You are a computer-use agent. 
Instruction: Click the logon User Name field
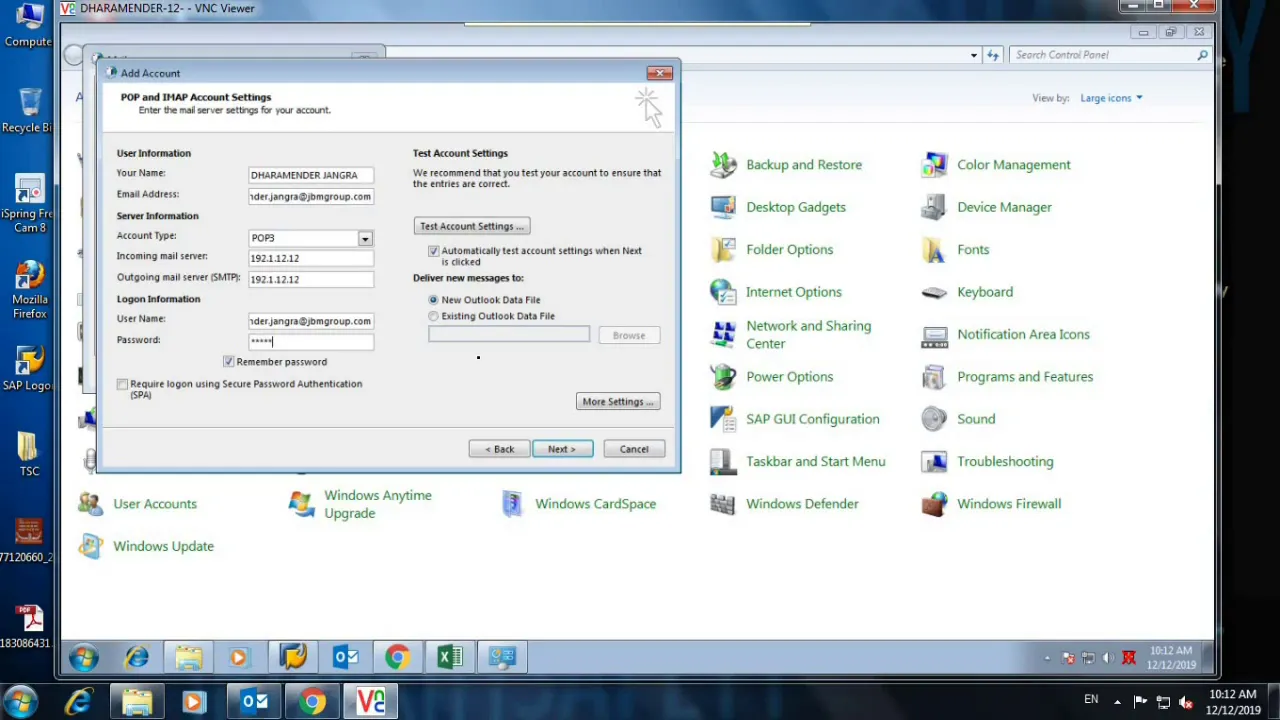(311, 321)
